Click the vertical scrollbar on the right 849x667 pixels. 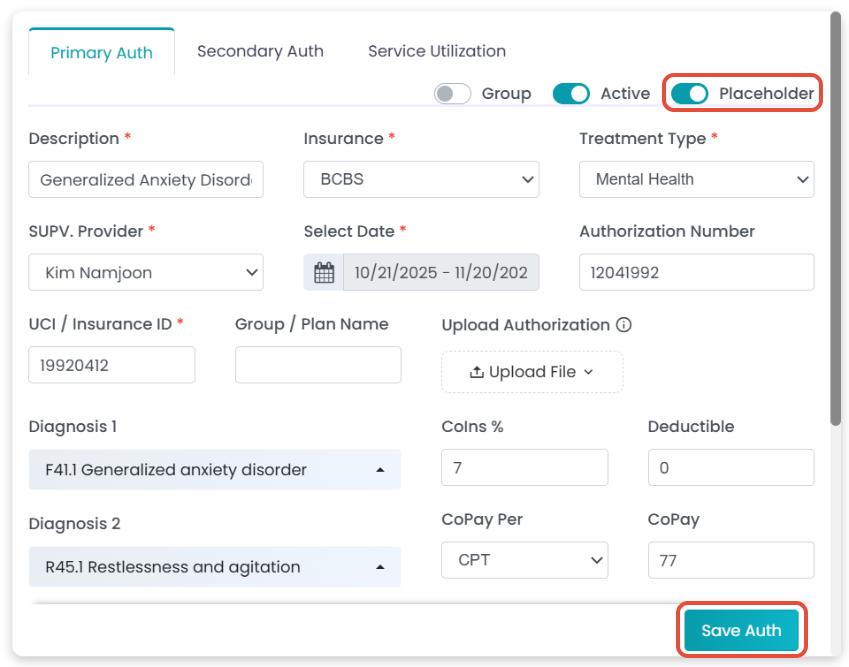click(x=836, y=220)
